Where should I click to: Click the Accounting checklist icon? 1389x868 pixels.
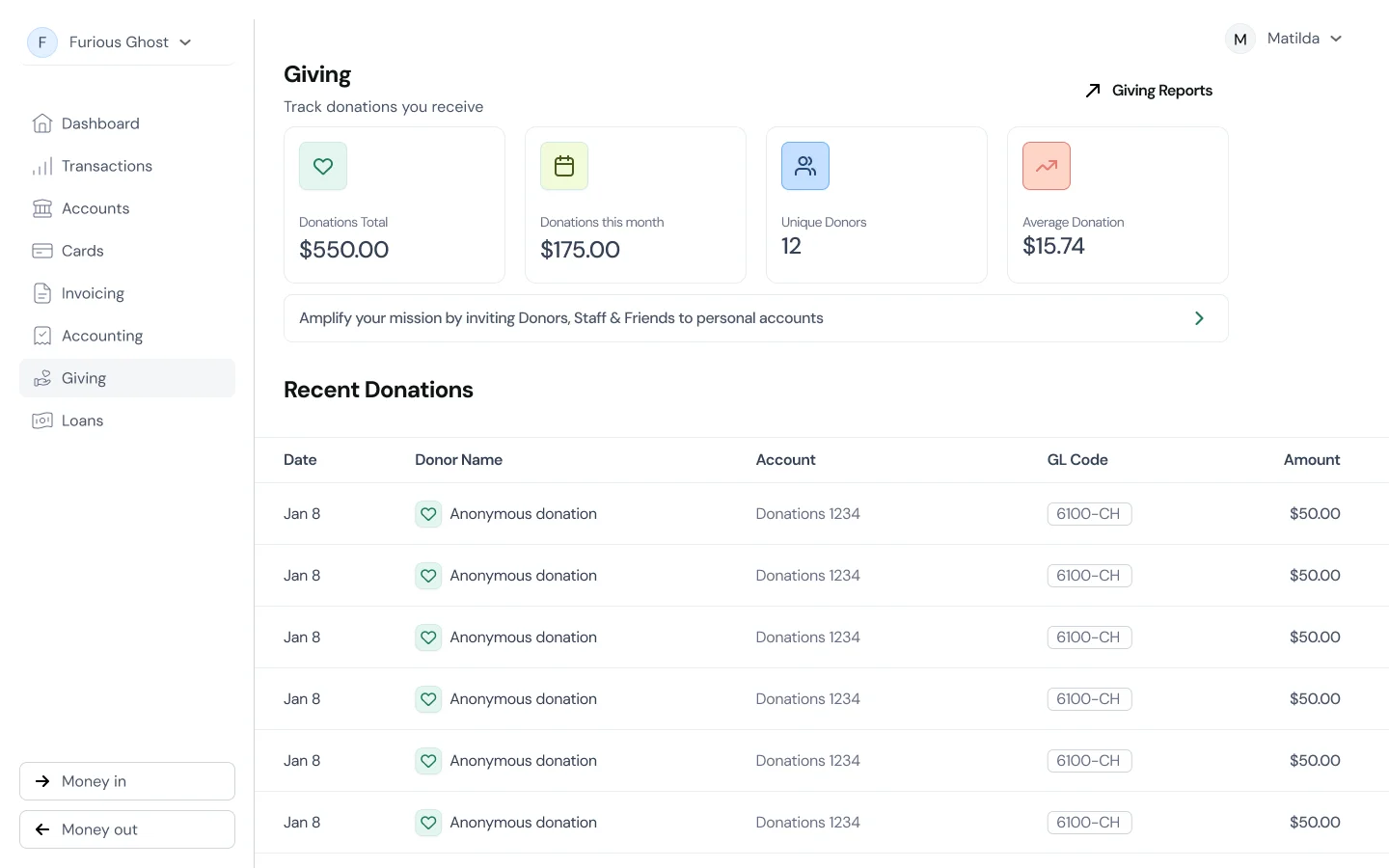tap(42, 336)
